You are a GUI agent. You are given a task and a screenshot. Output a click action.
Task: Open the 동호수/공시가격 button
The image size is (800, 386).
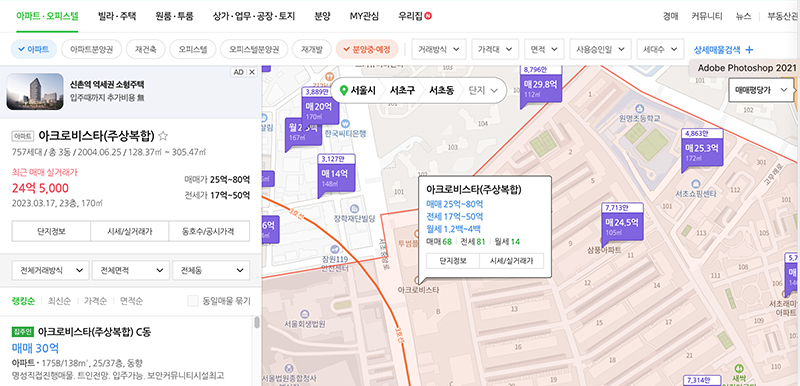(x=209, y=231)
